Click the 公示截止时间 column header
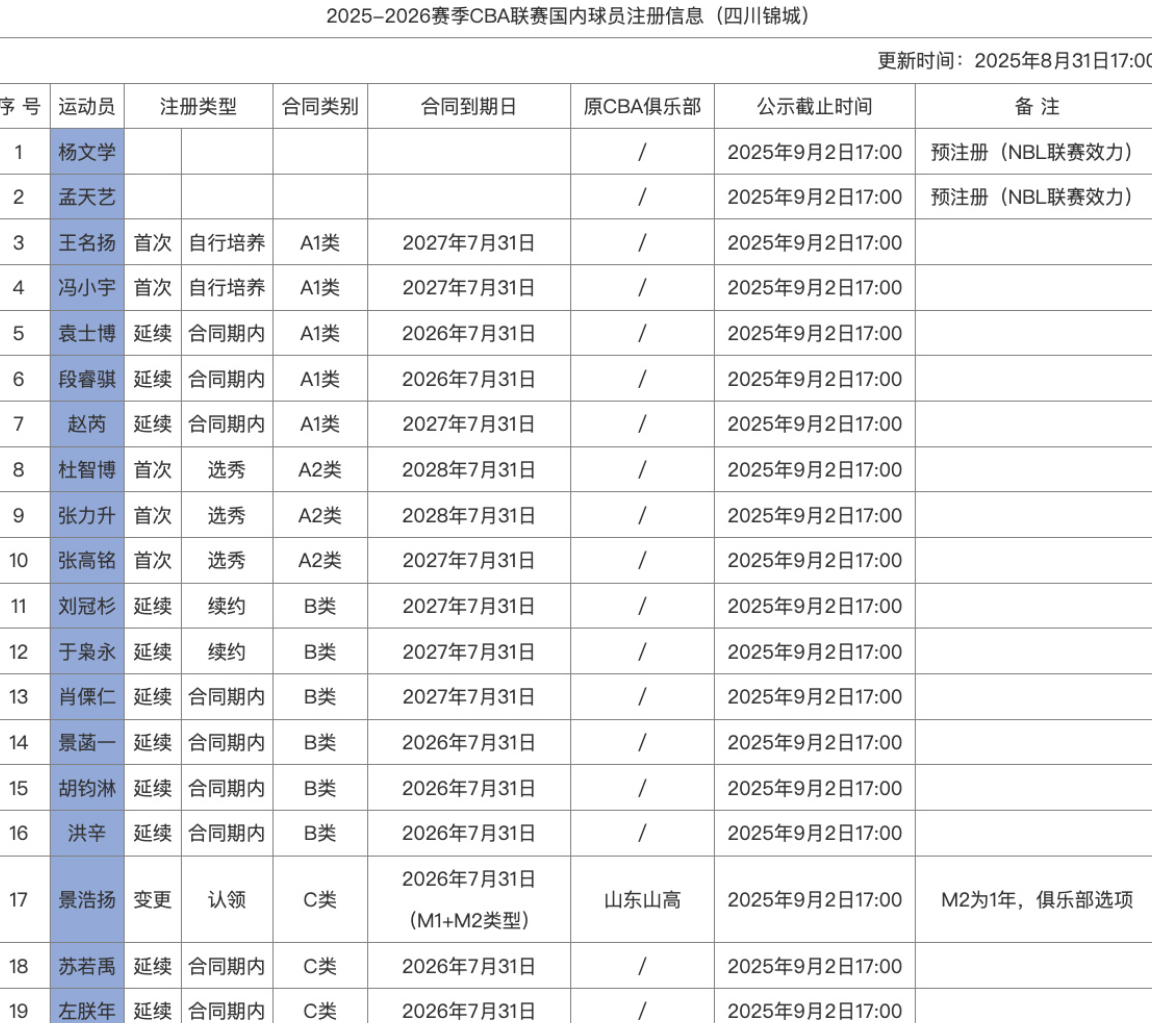The height and width of the screenshot is (1023, 1152). (815, 107)
